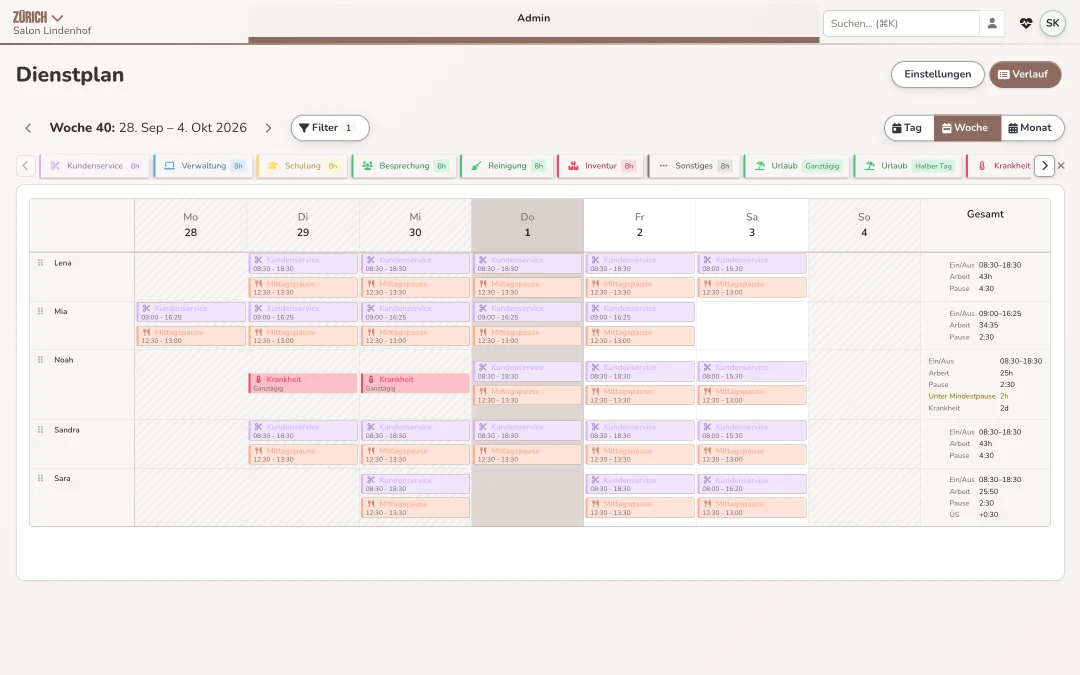Image resolution: width=1080 pixels, height=675 pixels.
Task: Click the drag handle for Lena's row
Action: click(40, 263)
